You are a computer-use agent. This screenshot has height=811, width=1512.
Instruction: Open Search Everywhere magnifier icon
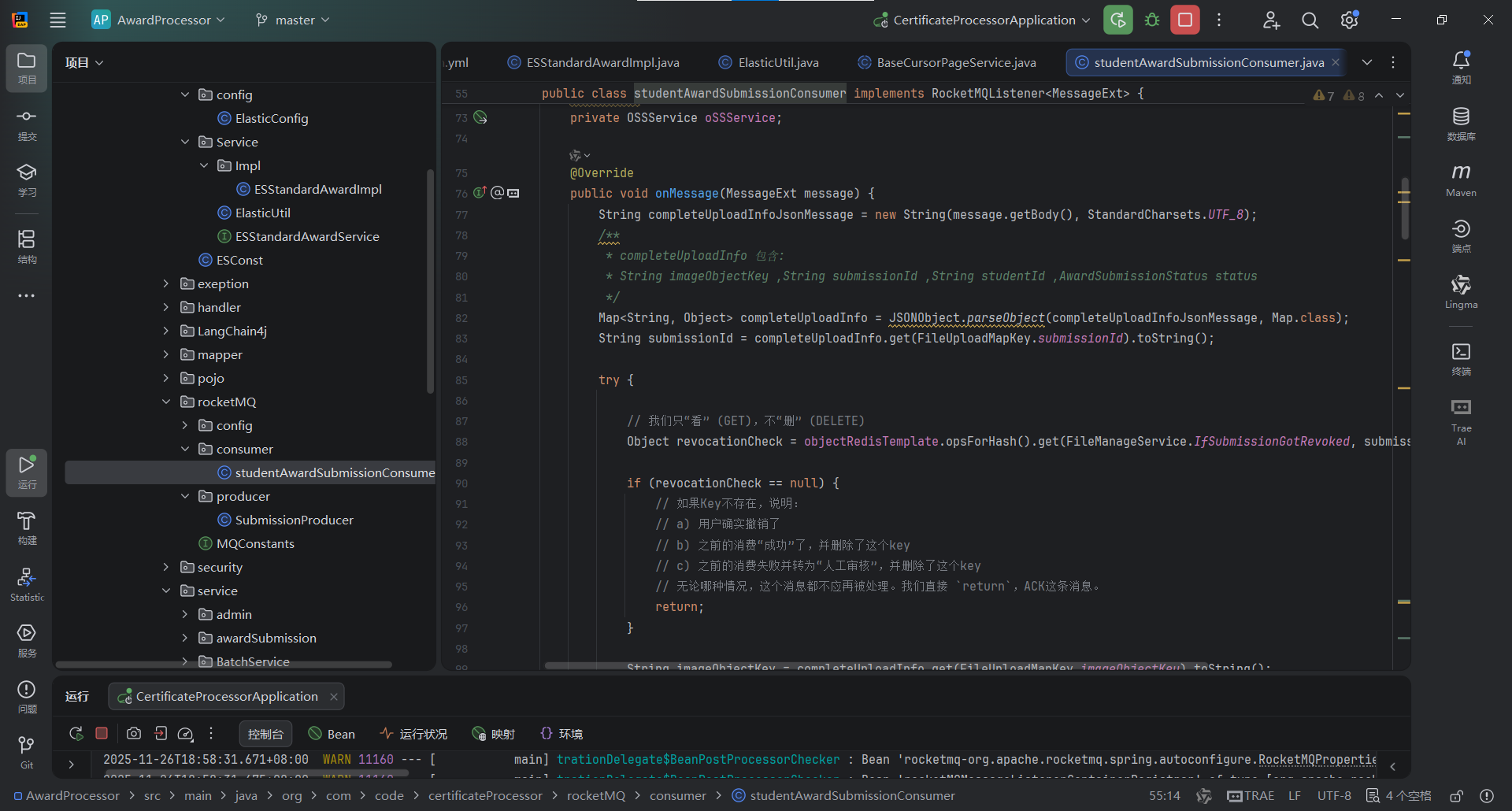(x=1310, y=20)
